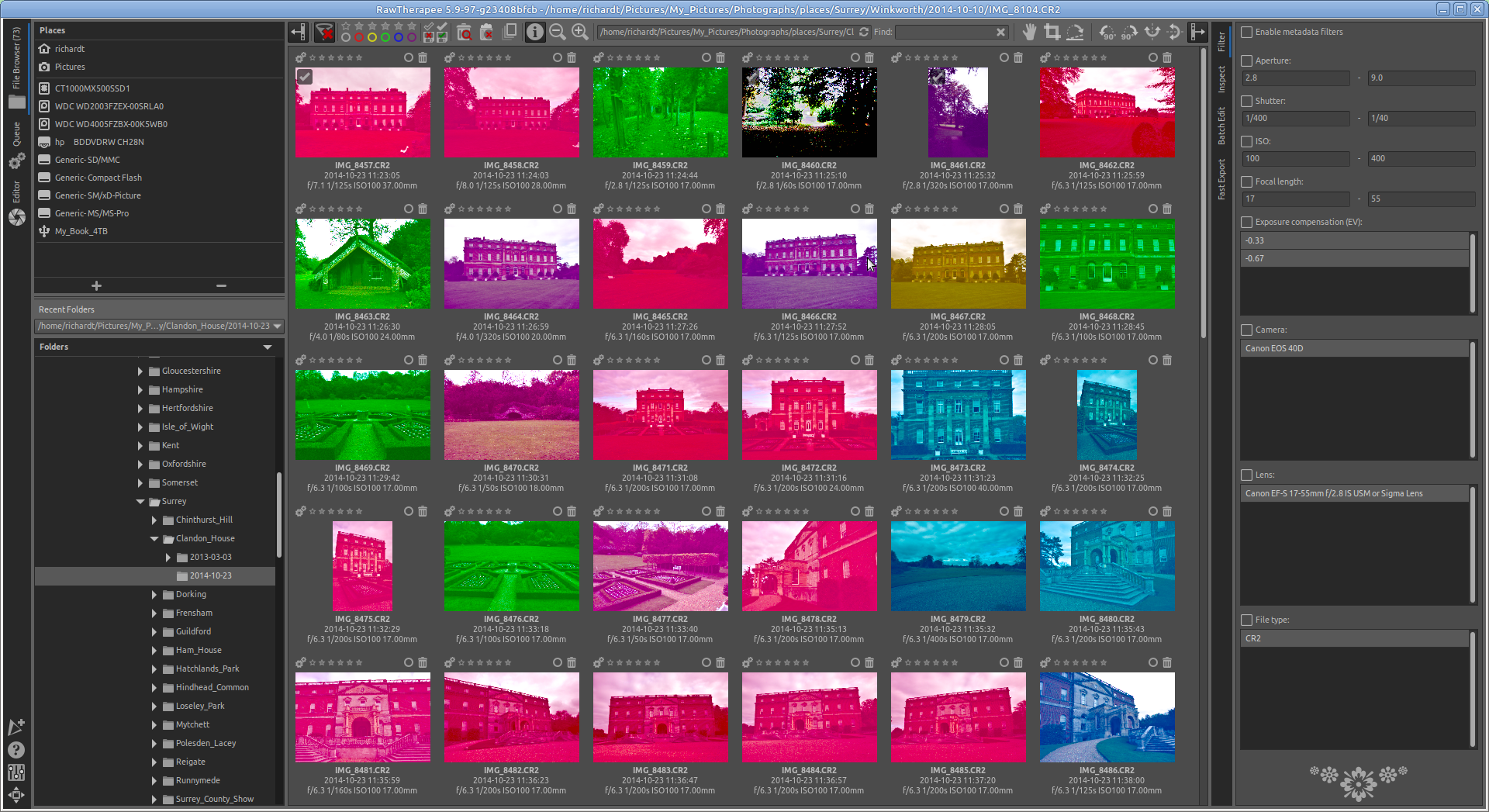The image size is (1489, 812).
Task: Enable the metadata filters checkbox
Action: click(1246, 32)
